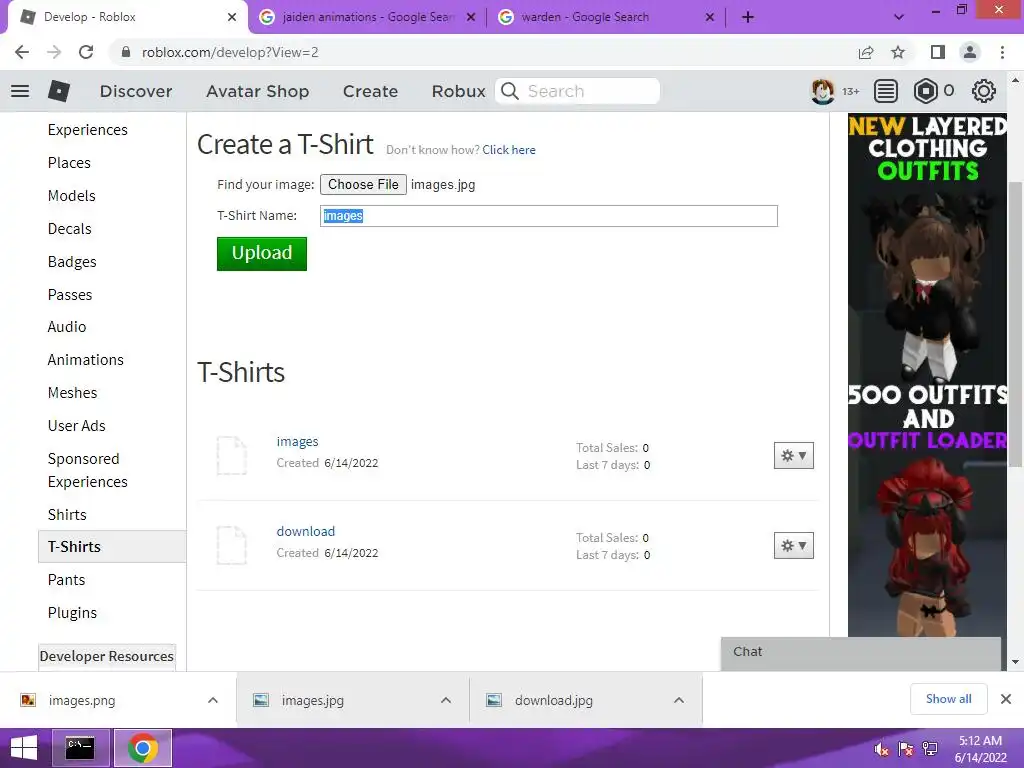Open the Command Prompt taskbar icon

80,748
